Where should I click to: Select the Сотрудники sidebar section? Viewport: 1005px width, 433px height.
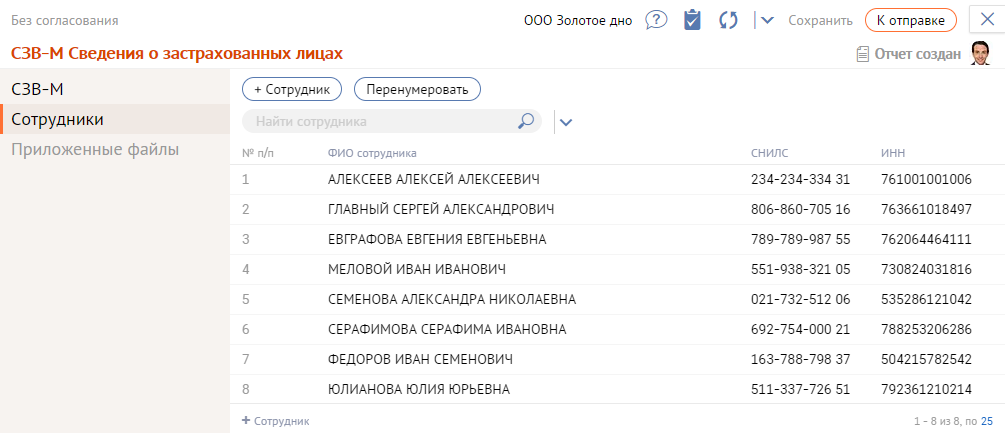point(115,119)
